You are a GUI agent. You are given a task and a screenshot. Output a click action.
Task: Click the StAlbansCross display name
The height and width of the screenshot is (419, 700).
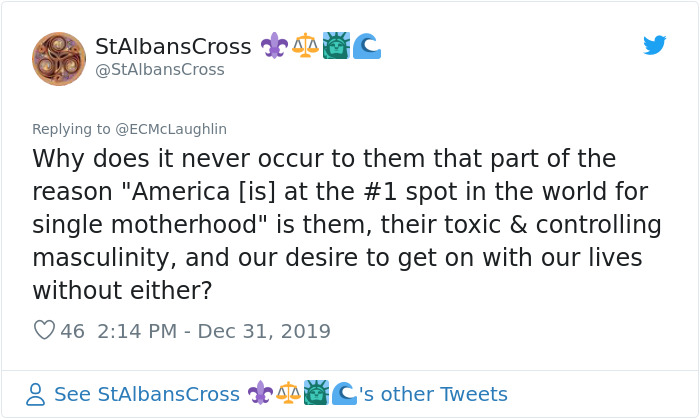(x=172, y=46)
